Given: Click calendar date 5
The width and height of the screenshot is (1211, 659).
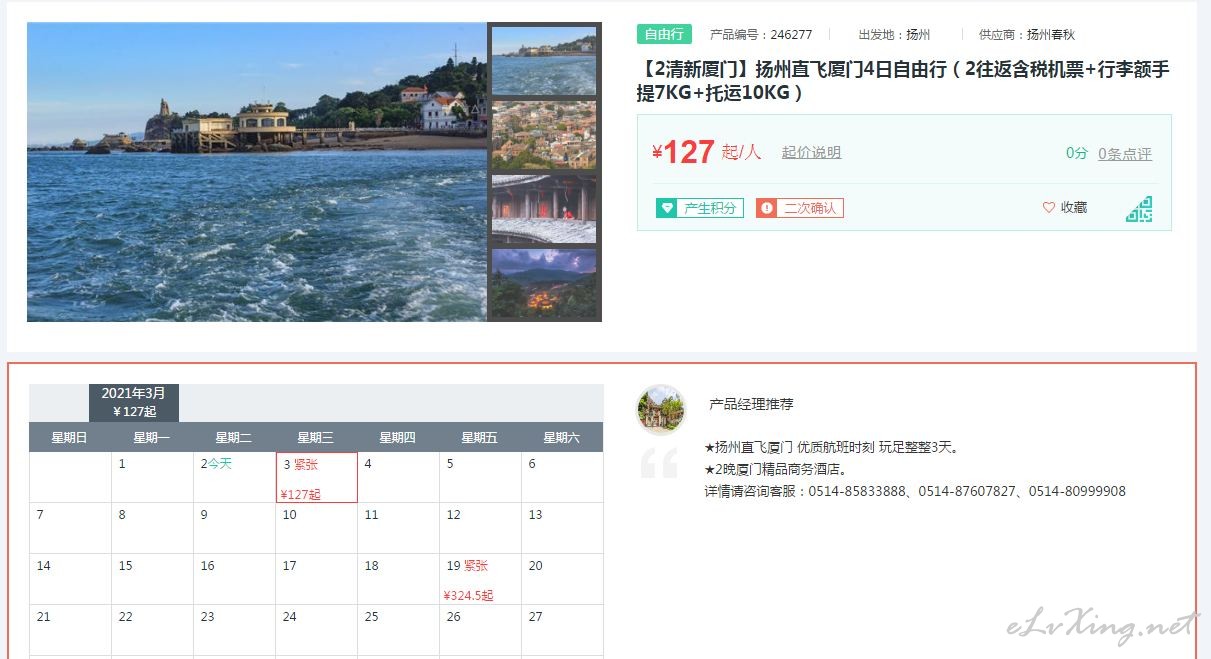Looking at the screenshot, I should [x=481, y=478].
